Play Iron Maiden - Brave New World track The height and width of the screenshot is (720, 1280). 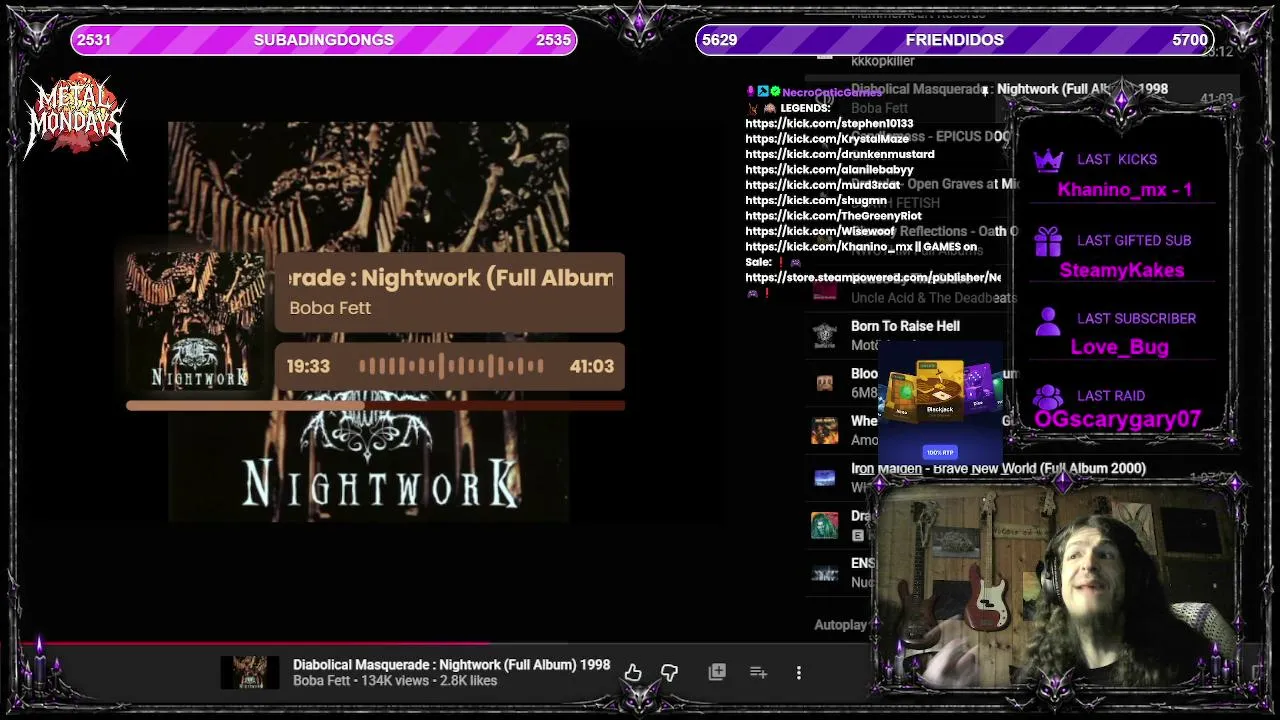tap(998, 468)
